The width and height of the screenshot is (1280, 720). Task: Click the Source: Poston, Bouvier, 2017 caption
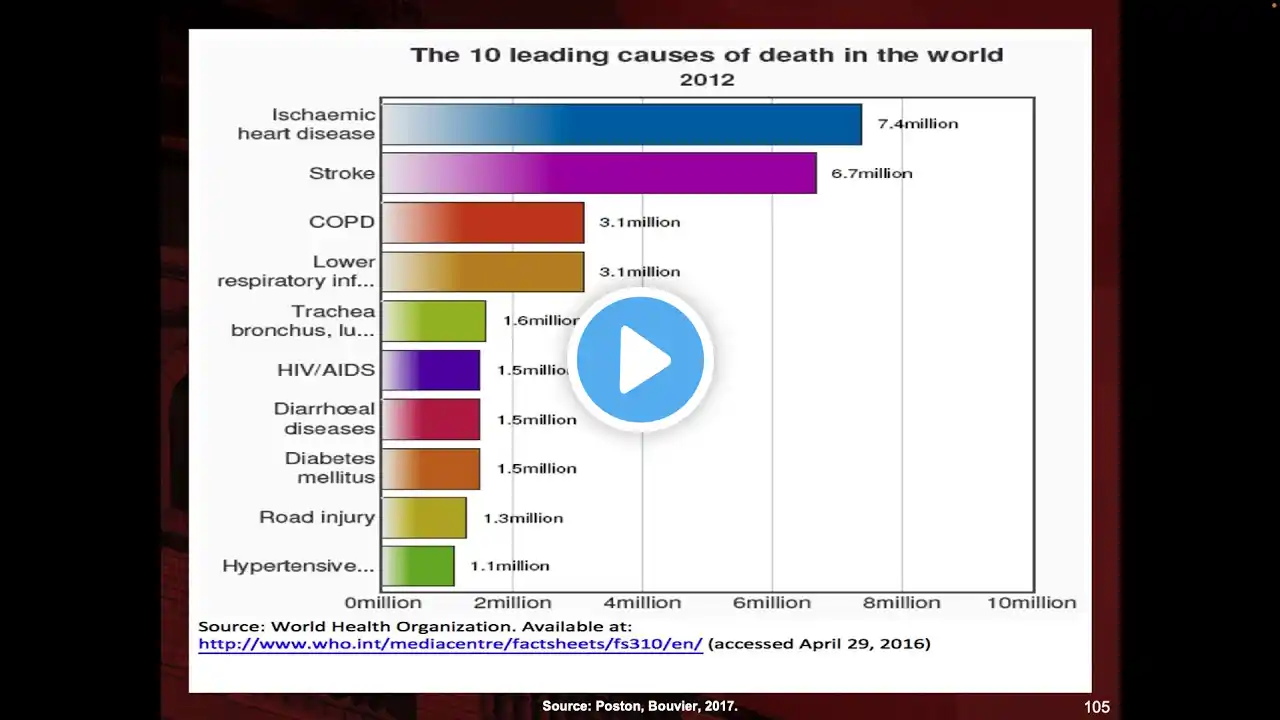pos(640,706)
